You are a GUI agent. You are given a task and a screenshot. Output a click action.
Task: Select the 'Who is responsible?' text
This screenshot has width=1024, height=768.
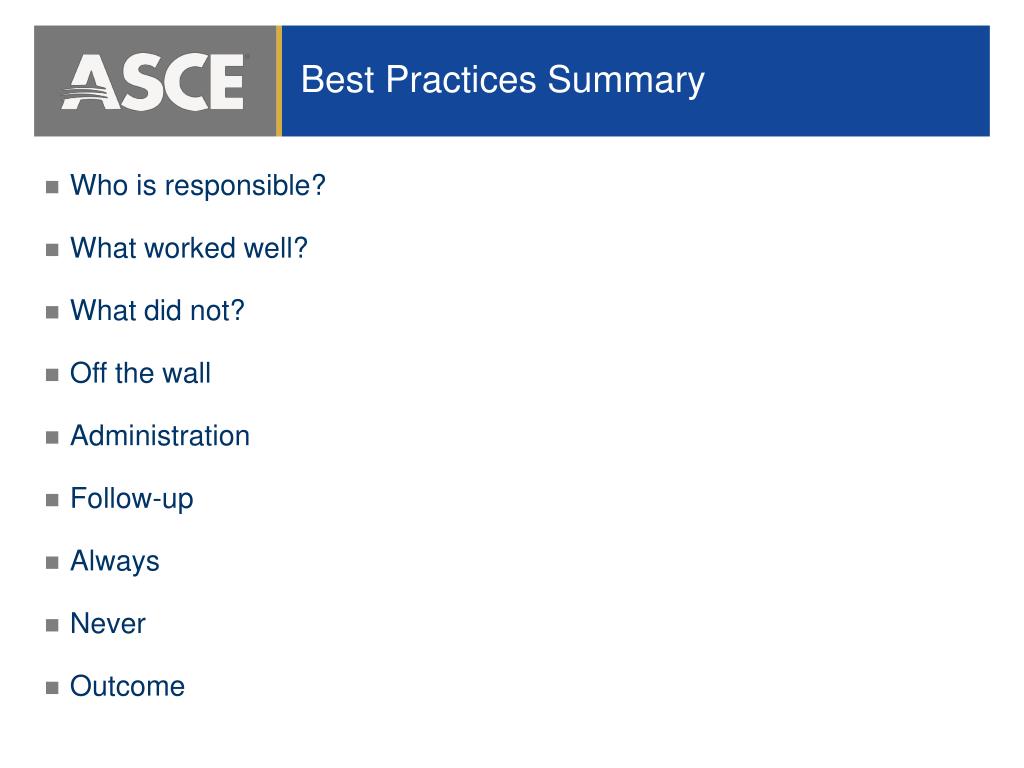(198, 186)
